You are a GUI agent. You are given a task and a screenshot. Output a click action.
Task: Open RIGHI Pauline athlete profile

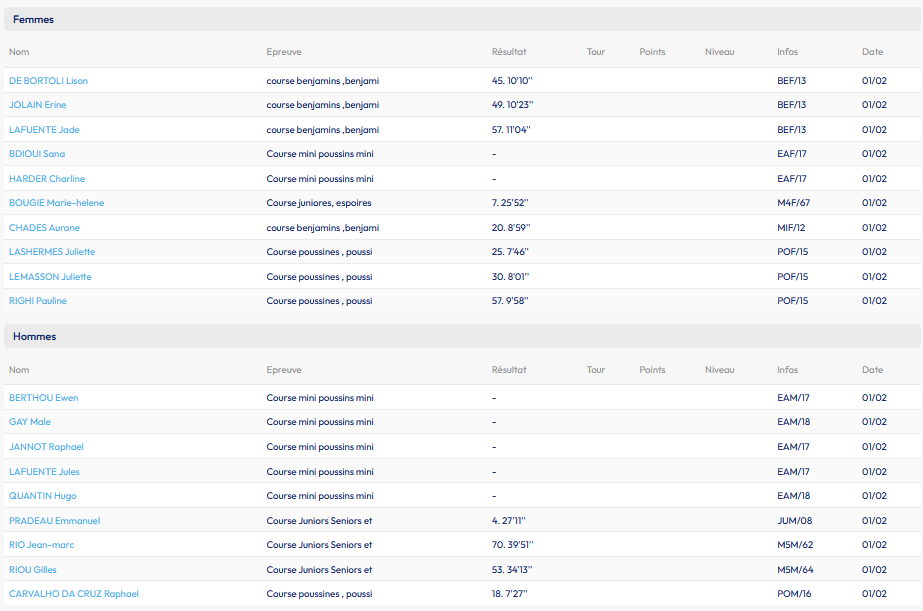click(x=38, y=301)
